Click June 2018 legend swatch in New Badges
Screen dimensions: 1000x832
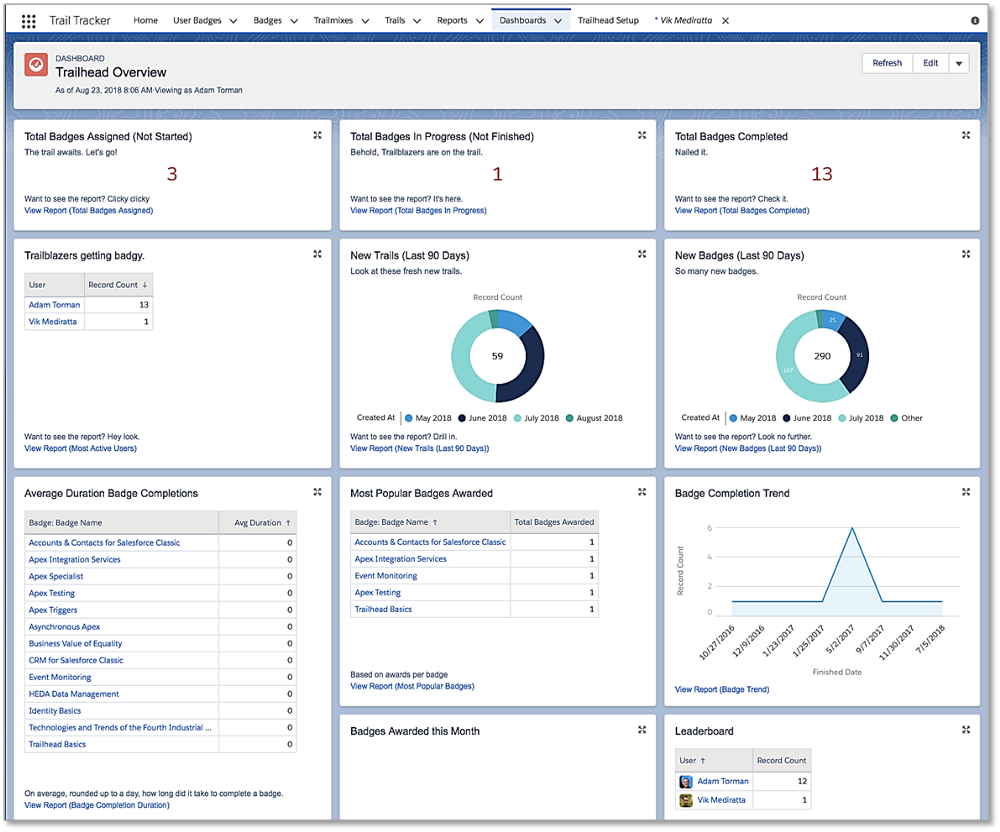click(x=787, y=418)
